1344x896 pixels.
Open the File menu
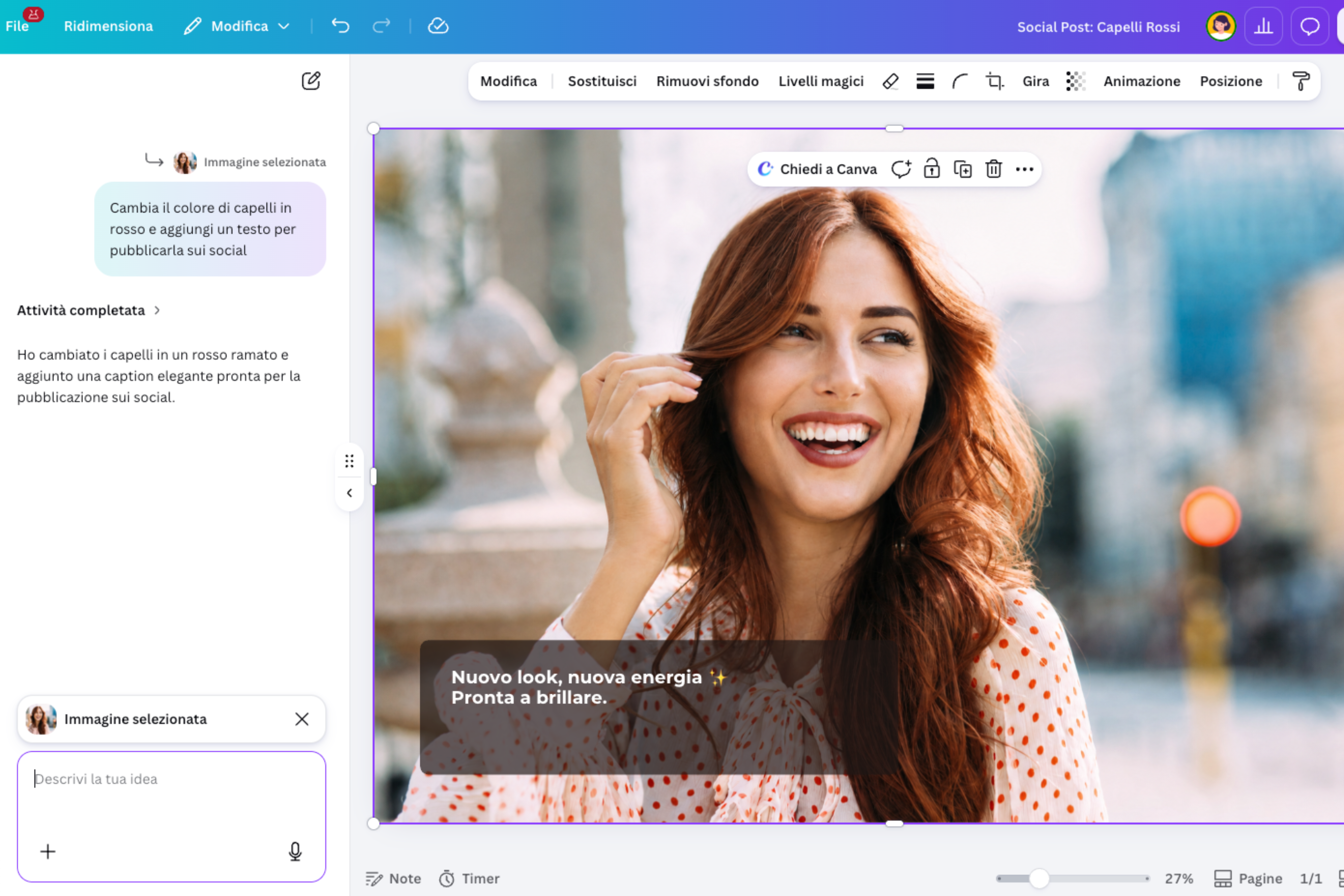coord(17,26)
